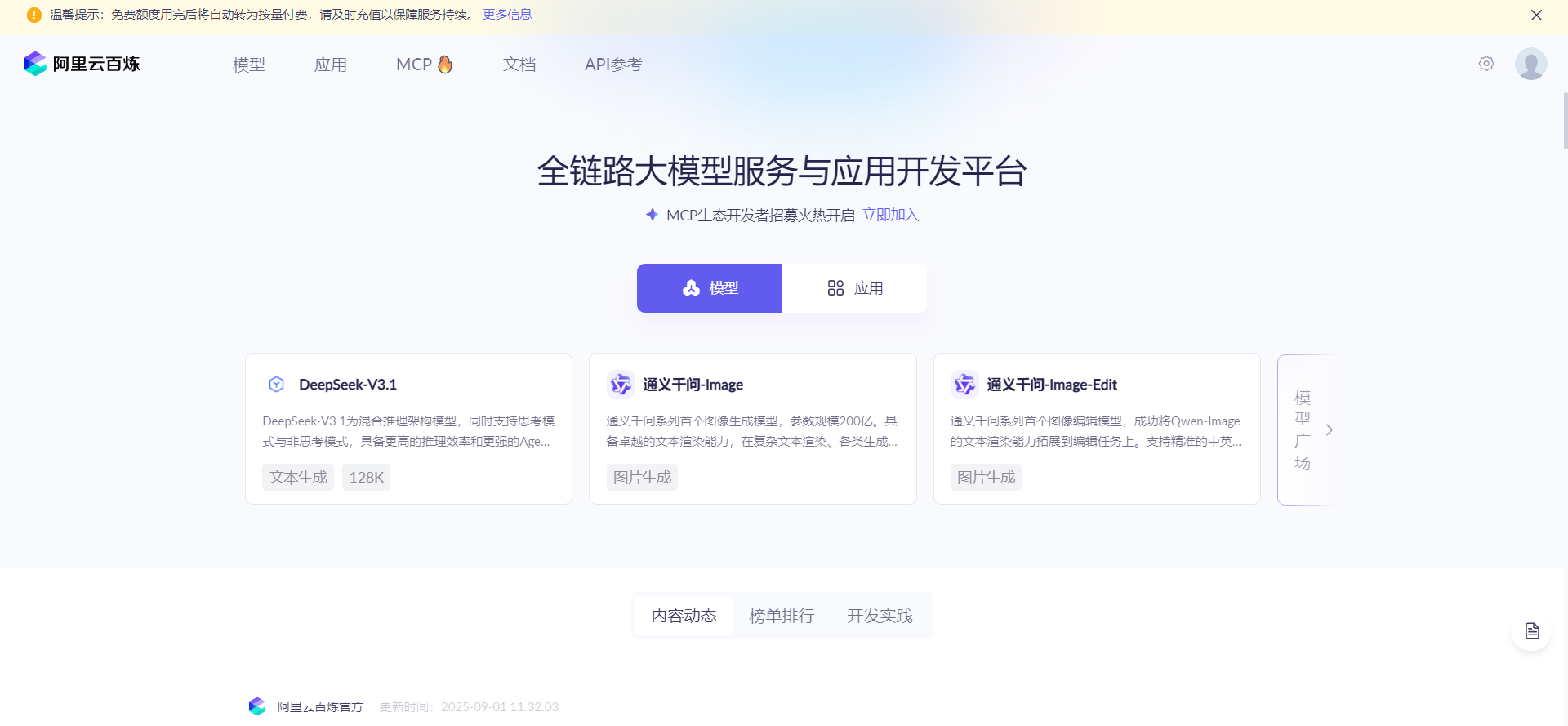Switch to the 榜单排行 tab
Screen dimensions: 1568x726
[782, 616]
